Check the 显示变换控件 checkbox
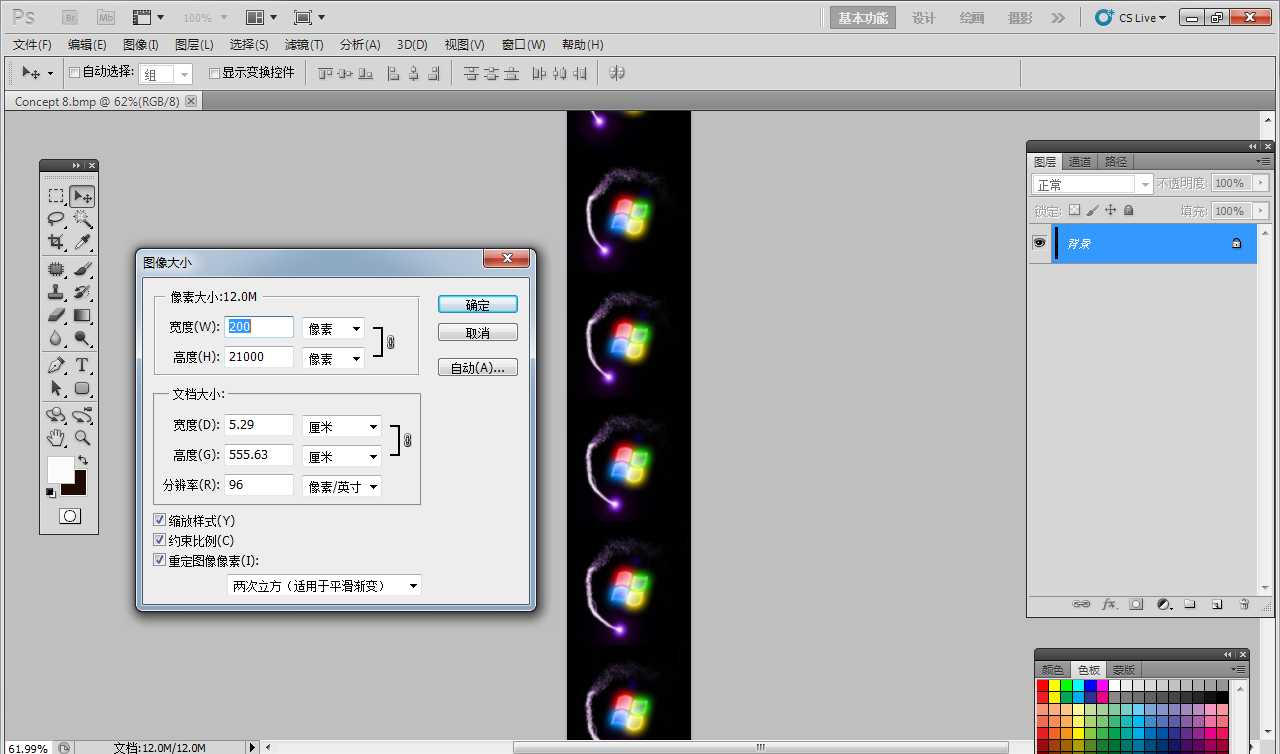 (x=214, y=72)
